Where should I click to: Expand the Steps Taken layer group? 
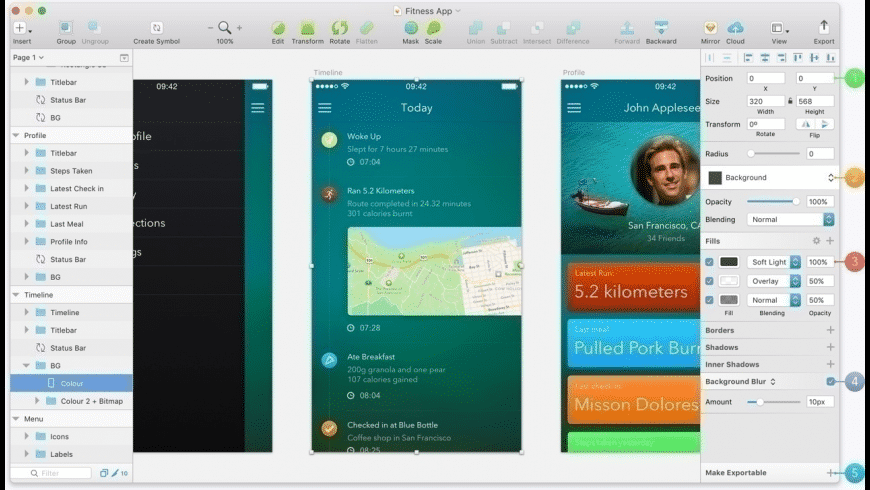click(x=27, y=170)
